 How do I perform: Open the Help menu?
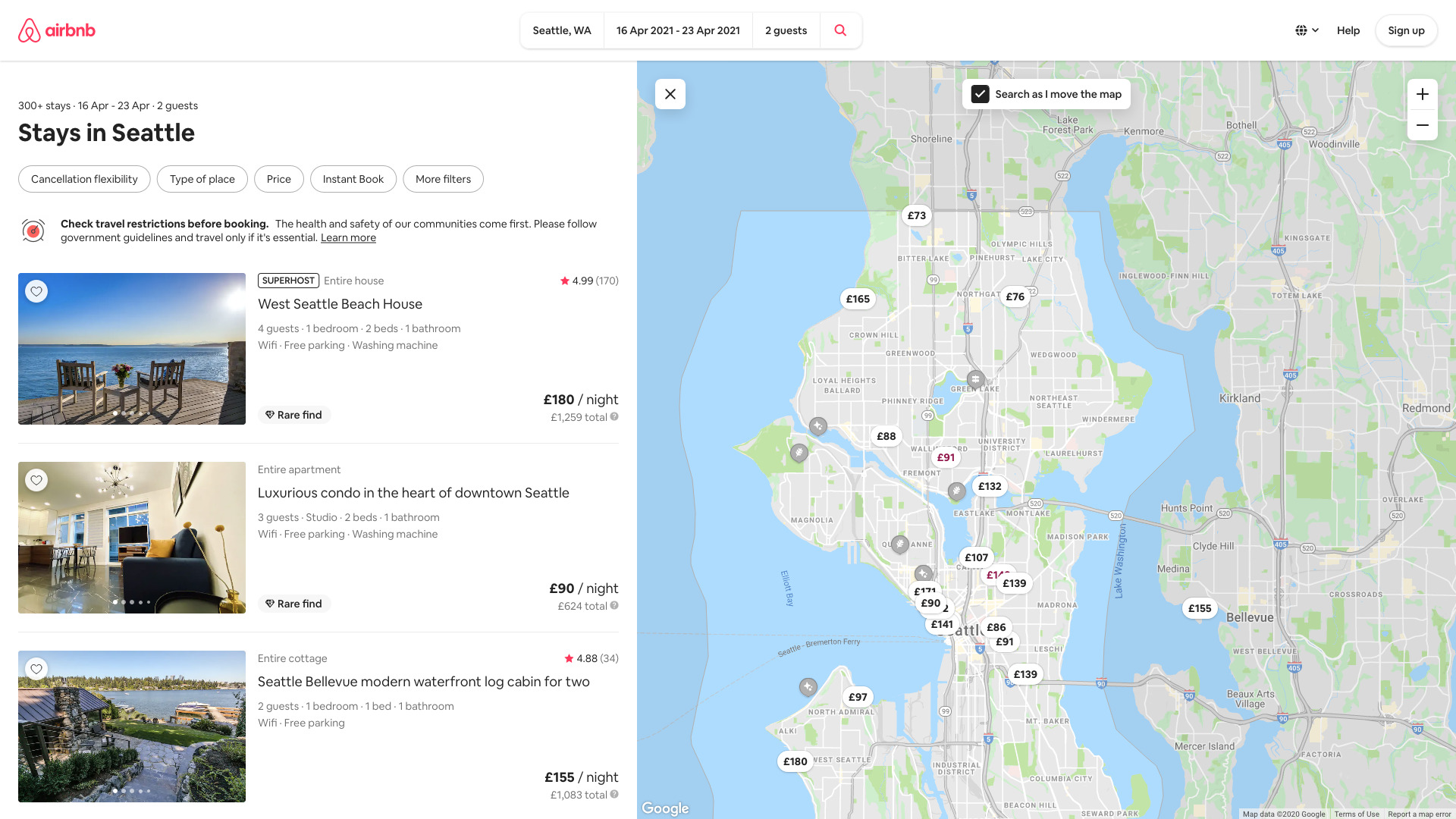click(1348, 30)
